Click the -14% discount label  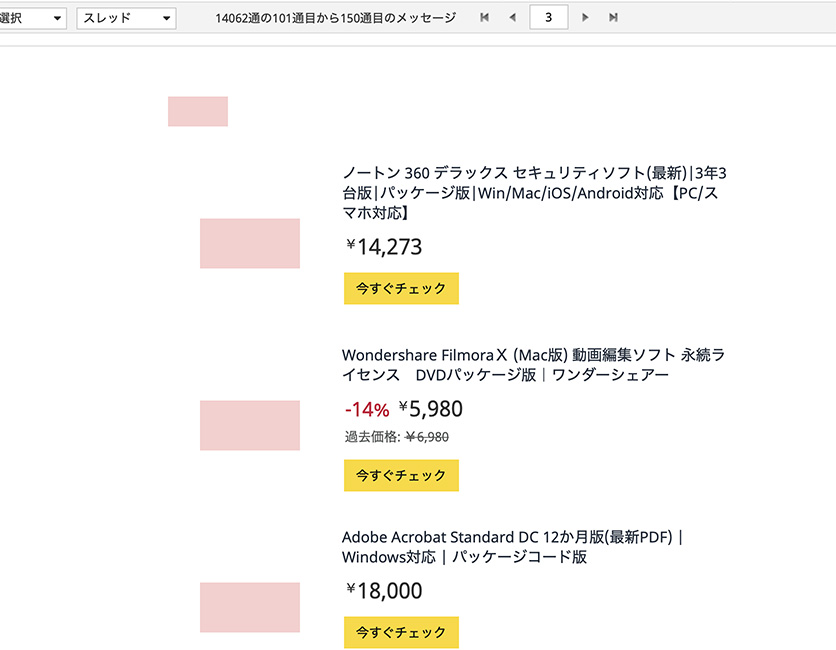pyautogui.click(x=367, y=410)
